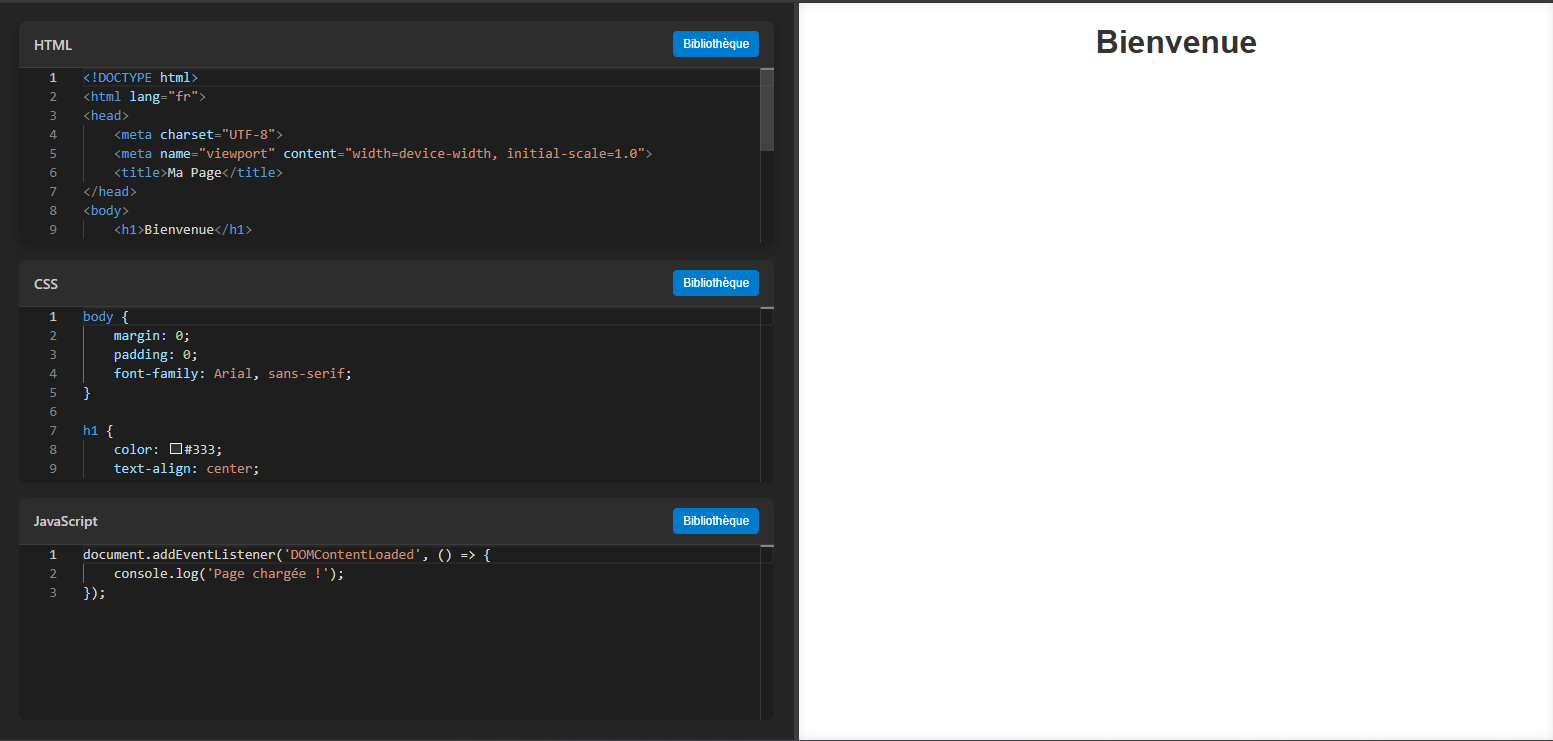Click the Bienvenue heading in the preview
The image size is (1553, 741).
(1175, 42)
